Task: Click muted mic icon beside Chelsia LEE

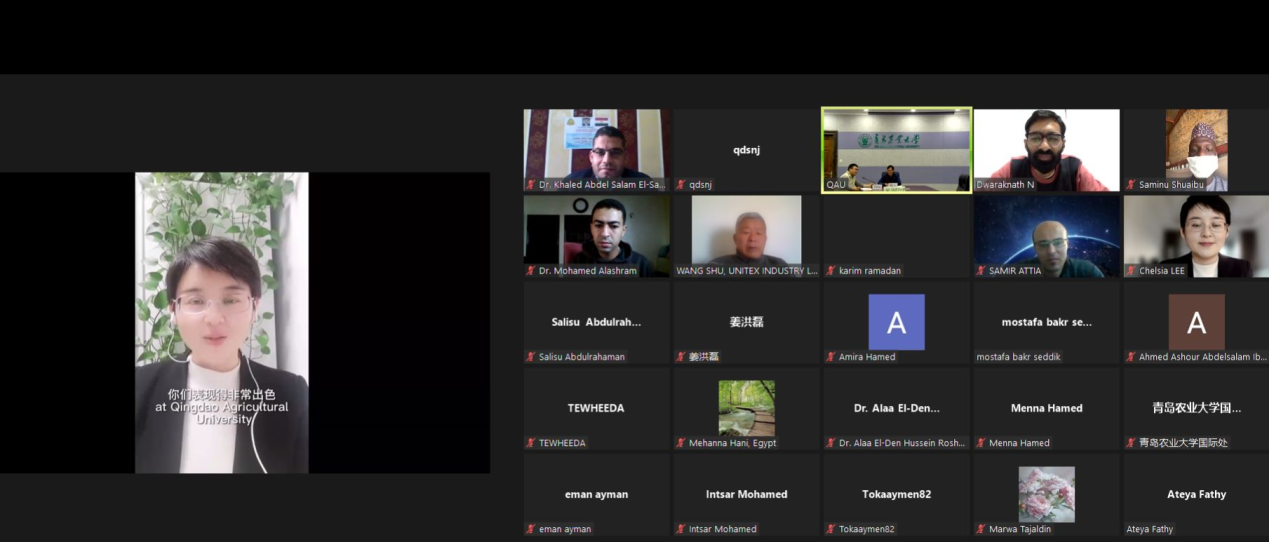Action: click(1132, 271)
